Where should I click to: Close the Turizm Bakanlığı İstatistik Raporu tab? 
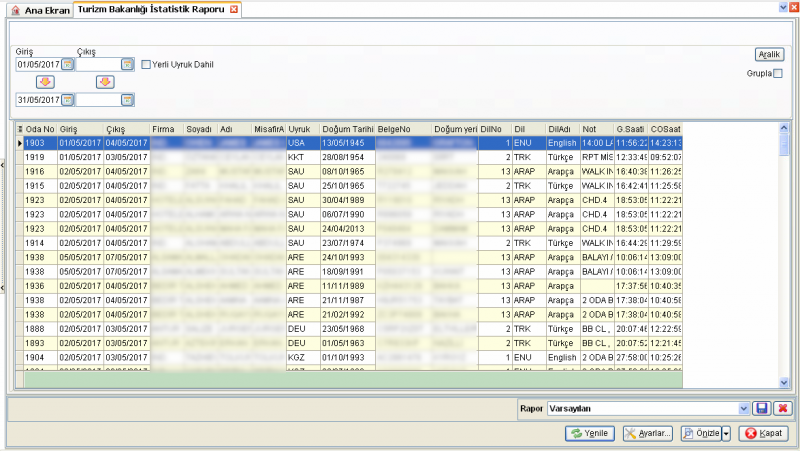pos(234,9)
